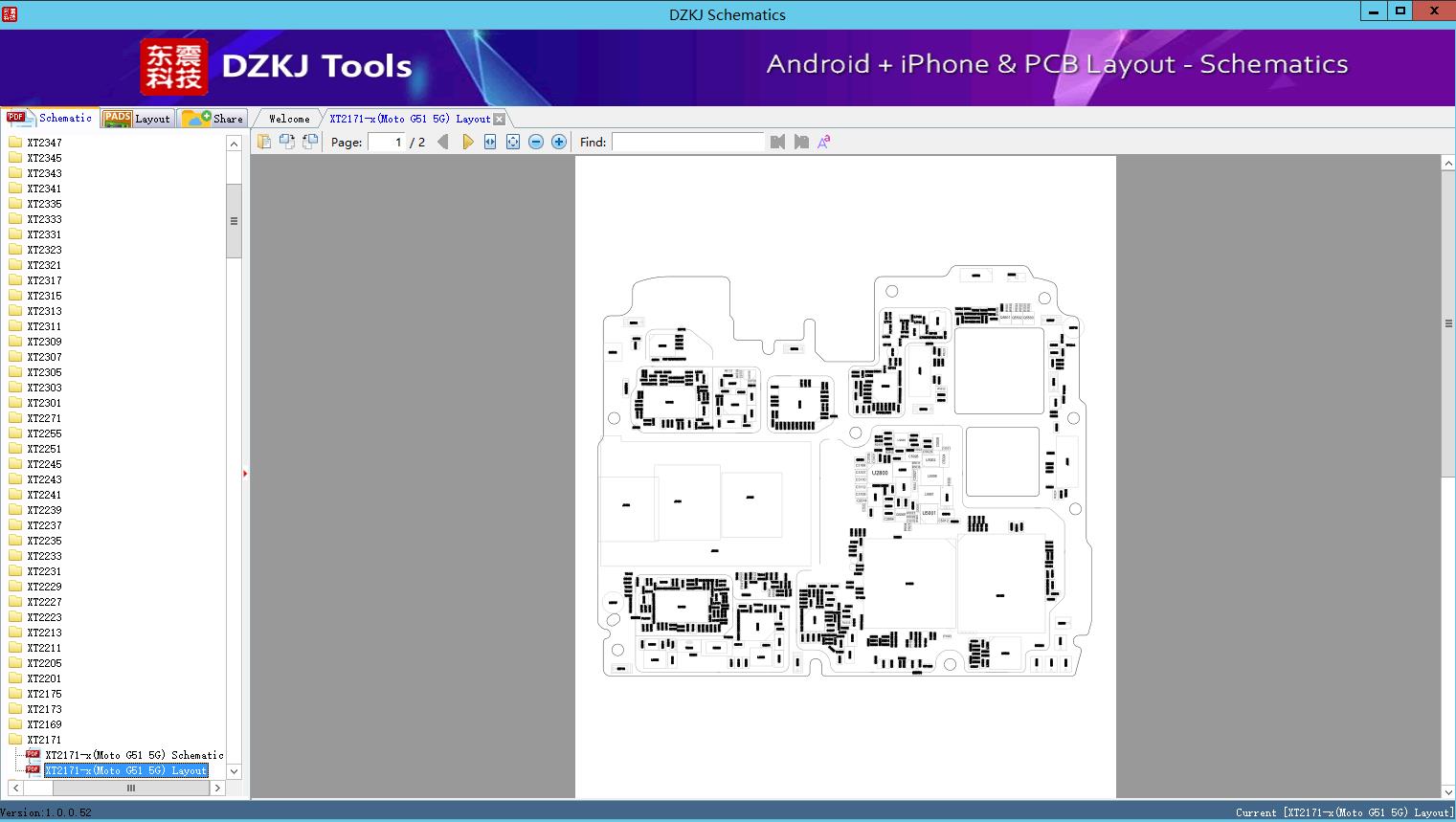Screen dimensions: 1456x822
Task: Toggle the match case icon
Action: (x=824, y=142)
